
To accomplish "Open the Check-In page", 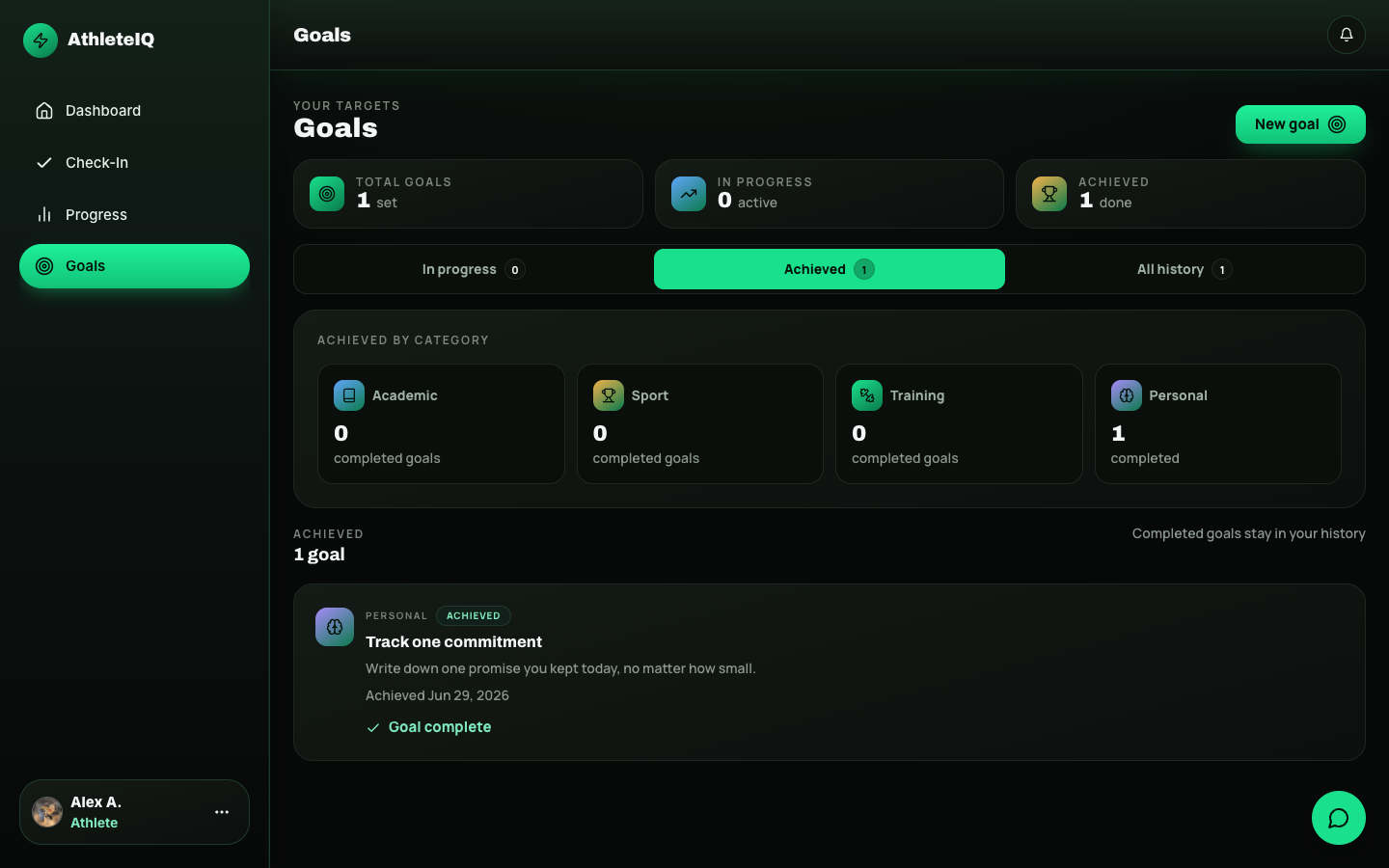I will 134,163.
